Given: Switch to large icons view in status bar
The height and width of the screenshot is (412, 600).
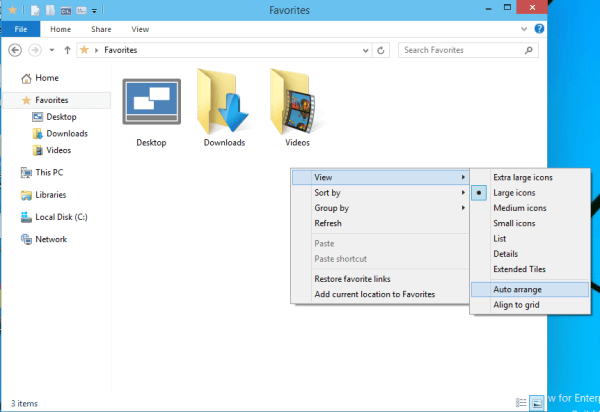Looking at the screenshot, I should point(537,402).
